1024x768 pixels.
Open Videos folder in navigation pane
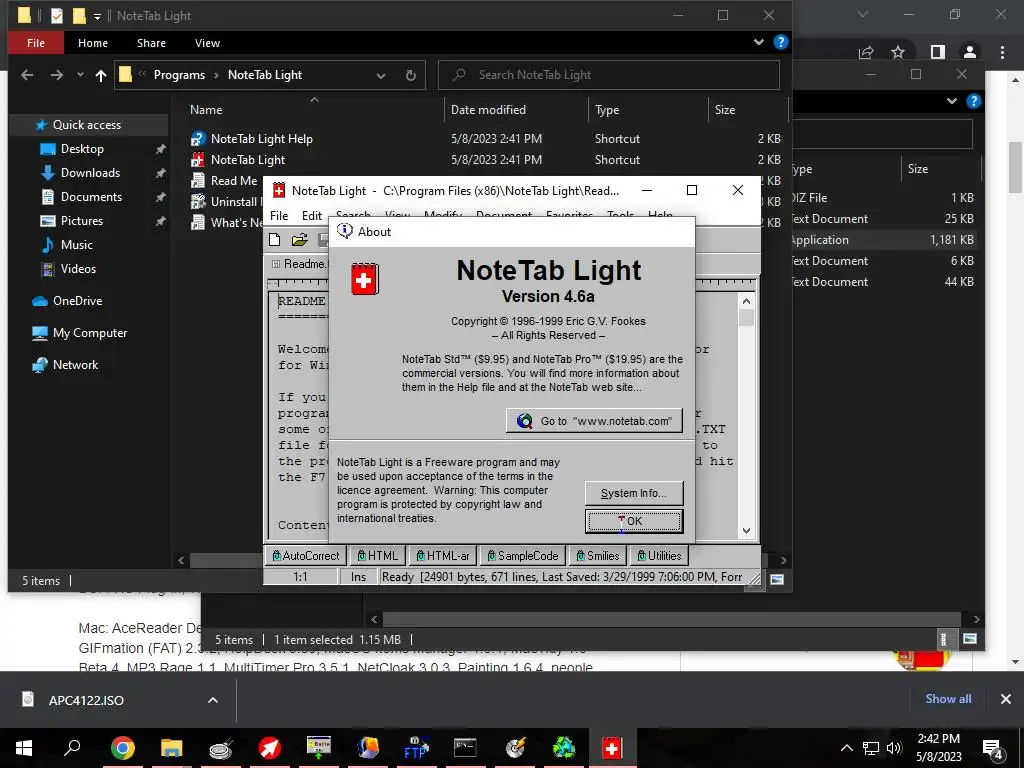click(78, 268)
